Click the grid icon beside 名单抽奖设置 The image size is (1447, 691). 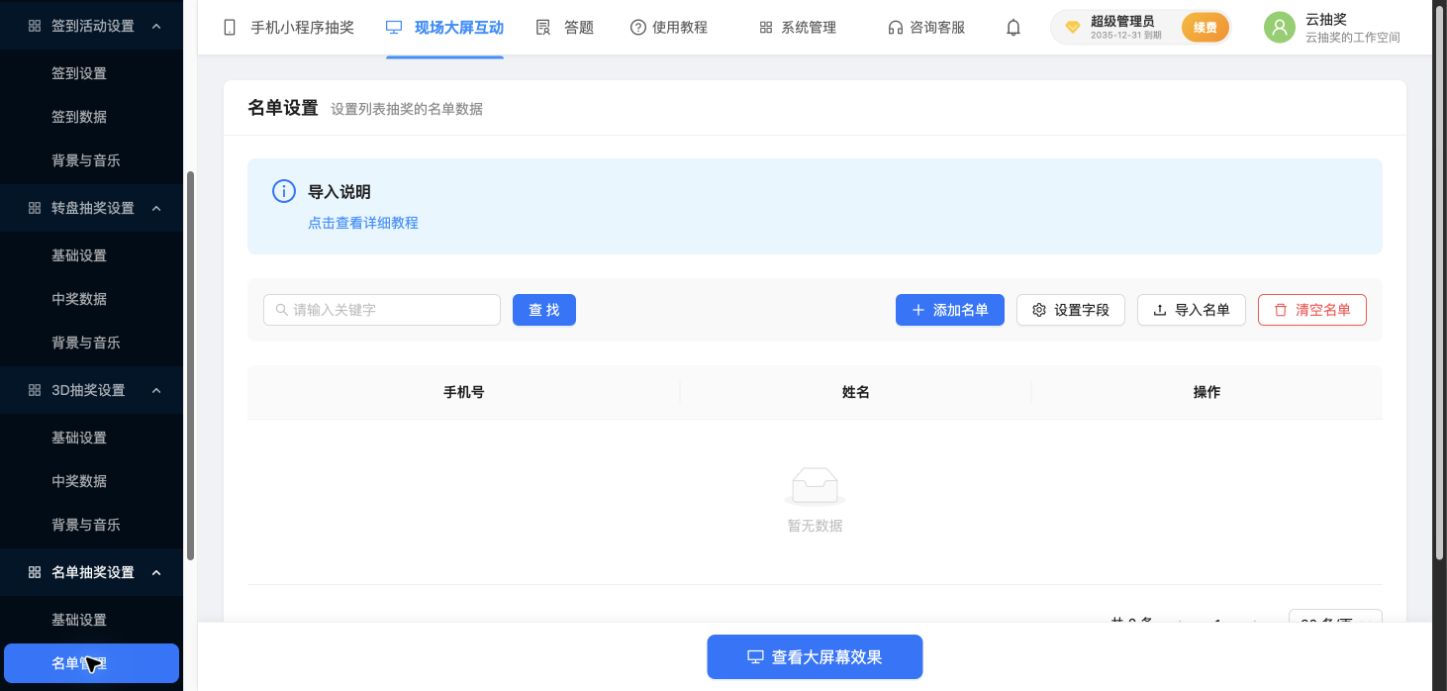tap(34, 572)
